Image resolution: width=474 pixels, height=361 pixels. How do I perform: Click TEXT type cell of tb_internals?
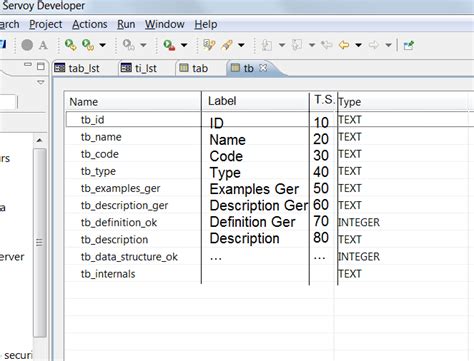(x=350, y=274)
